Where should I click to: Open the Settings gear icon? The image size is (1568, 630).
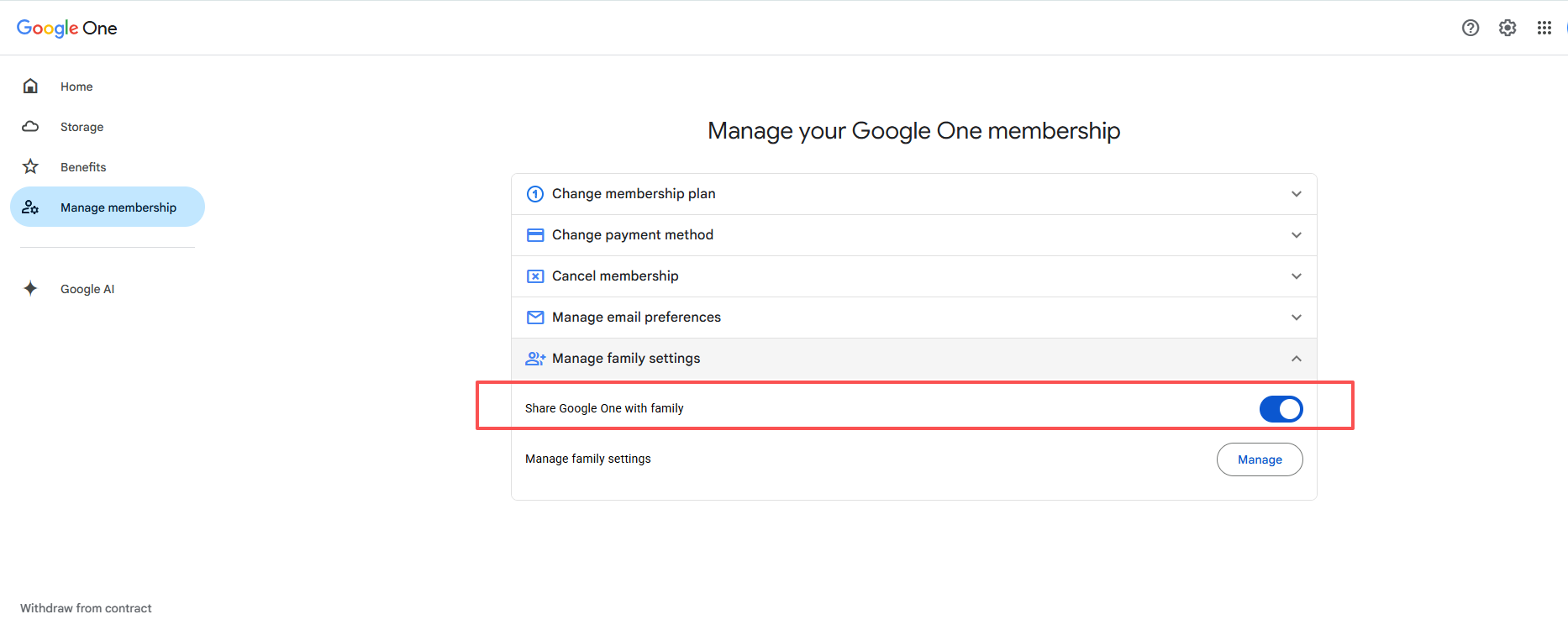[x=1507, y=28]
